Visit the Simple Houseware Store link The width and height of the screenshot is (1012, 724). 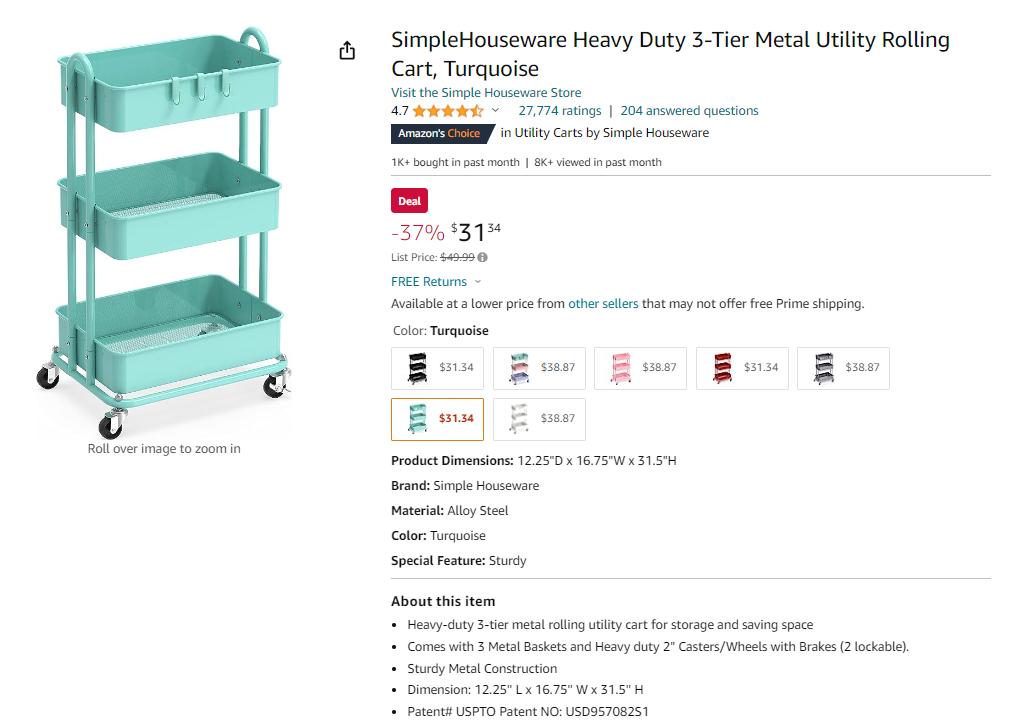click(486, 92)
